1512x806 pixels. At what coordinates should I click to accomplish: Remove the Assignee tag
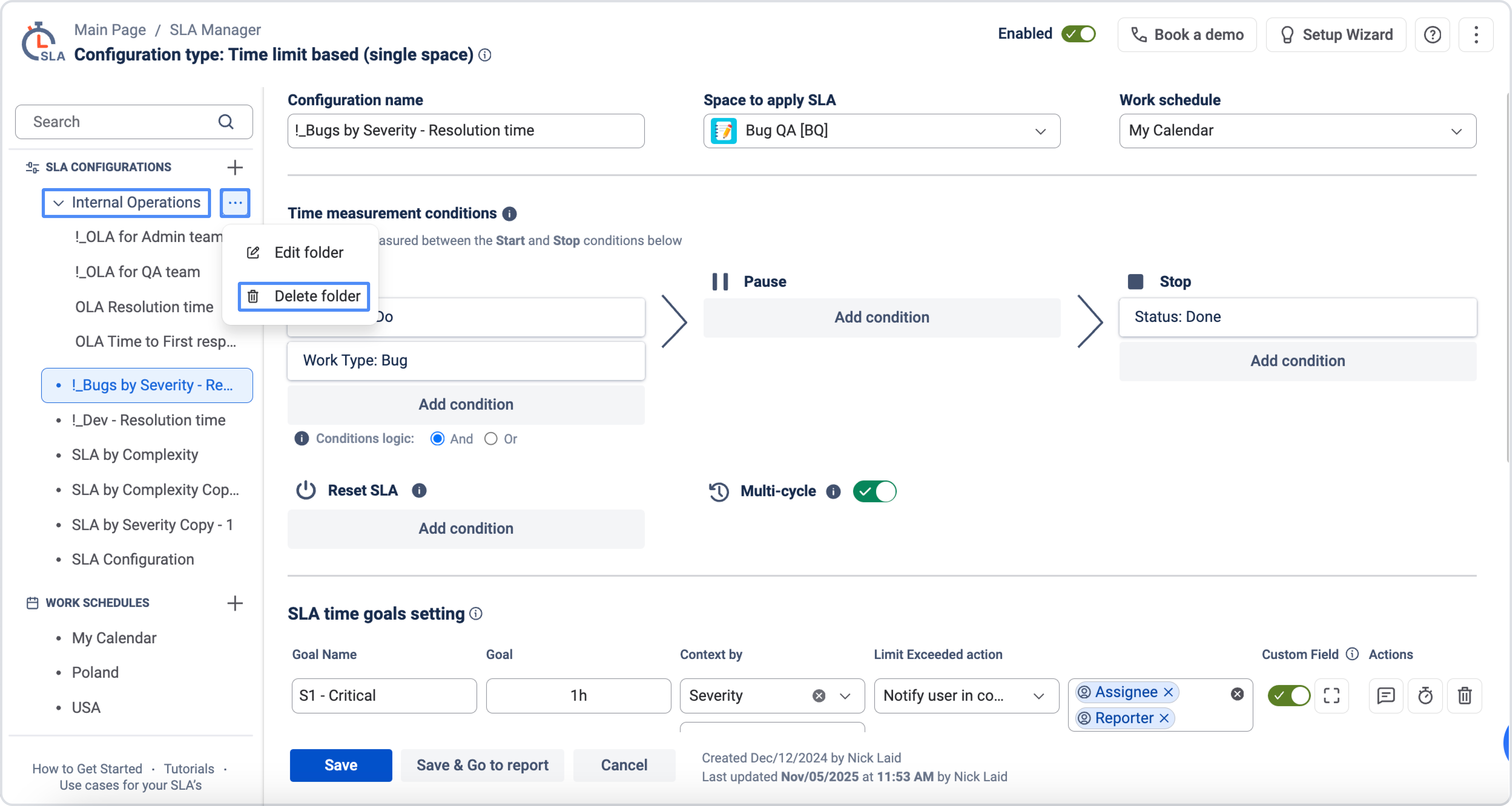tap(1169, 692)
